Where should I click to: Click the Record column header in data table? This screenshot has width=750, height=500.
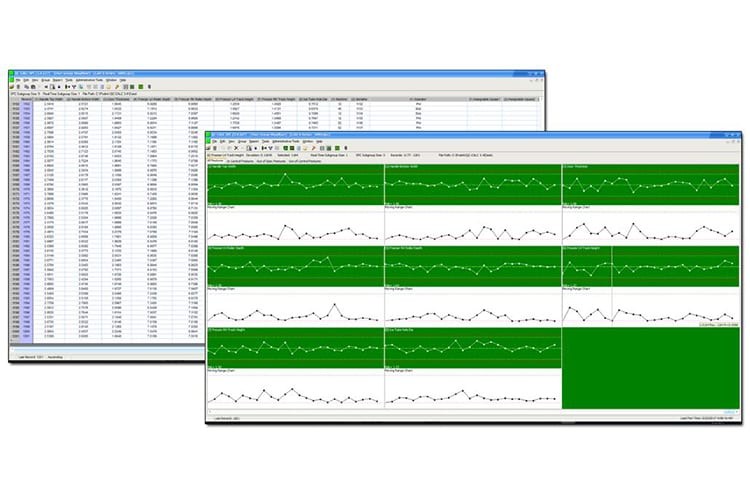point(26,100)
